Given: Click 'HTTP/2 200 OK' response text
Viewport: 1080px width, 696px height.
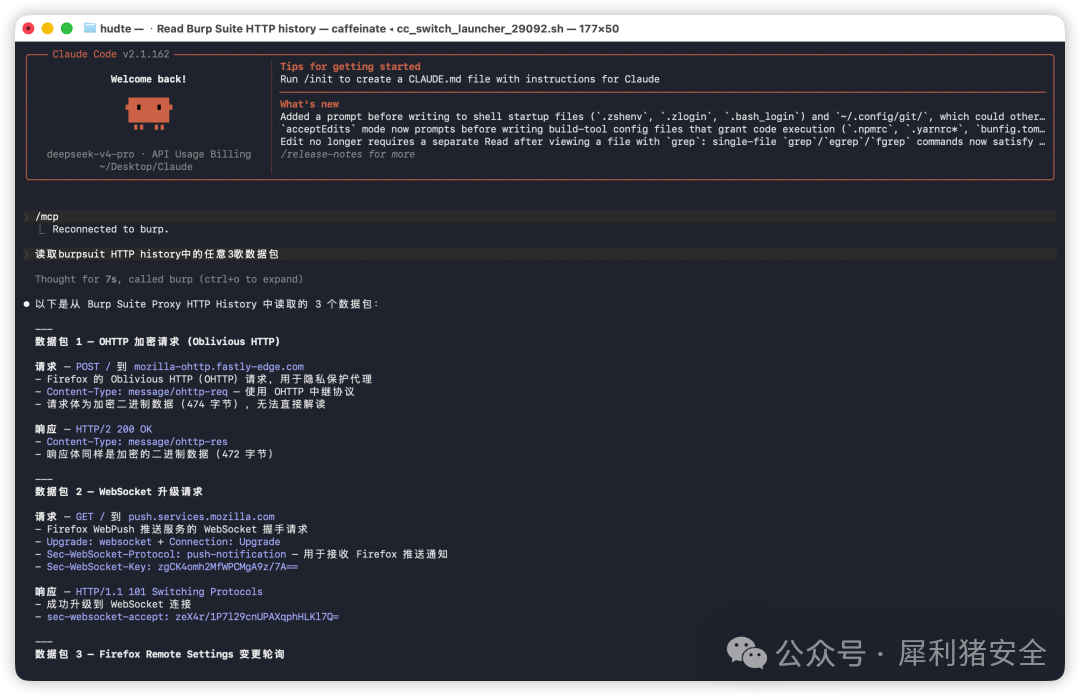Looking at the screenshot, I should point(114,429).
